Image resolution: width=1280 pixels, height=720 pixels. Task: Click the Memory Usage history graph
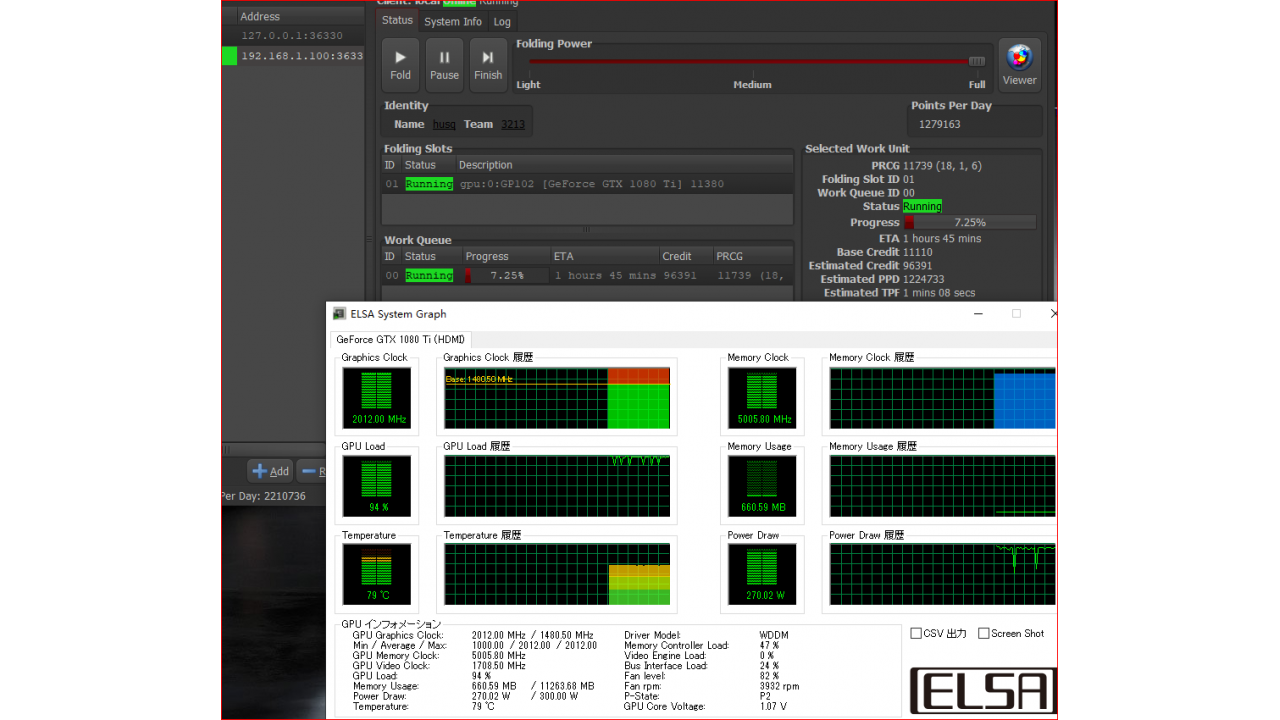942,487
